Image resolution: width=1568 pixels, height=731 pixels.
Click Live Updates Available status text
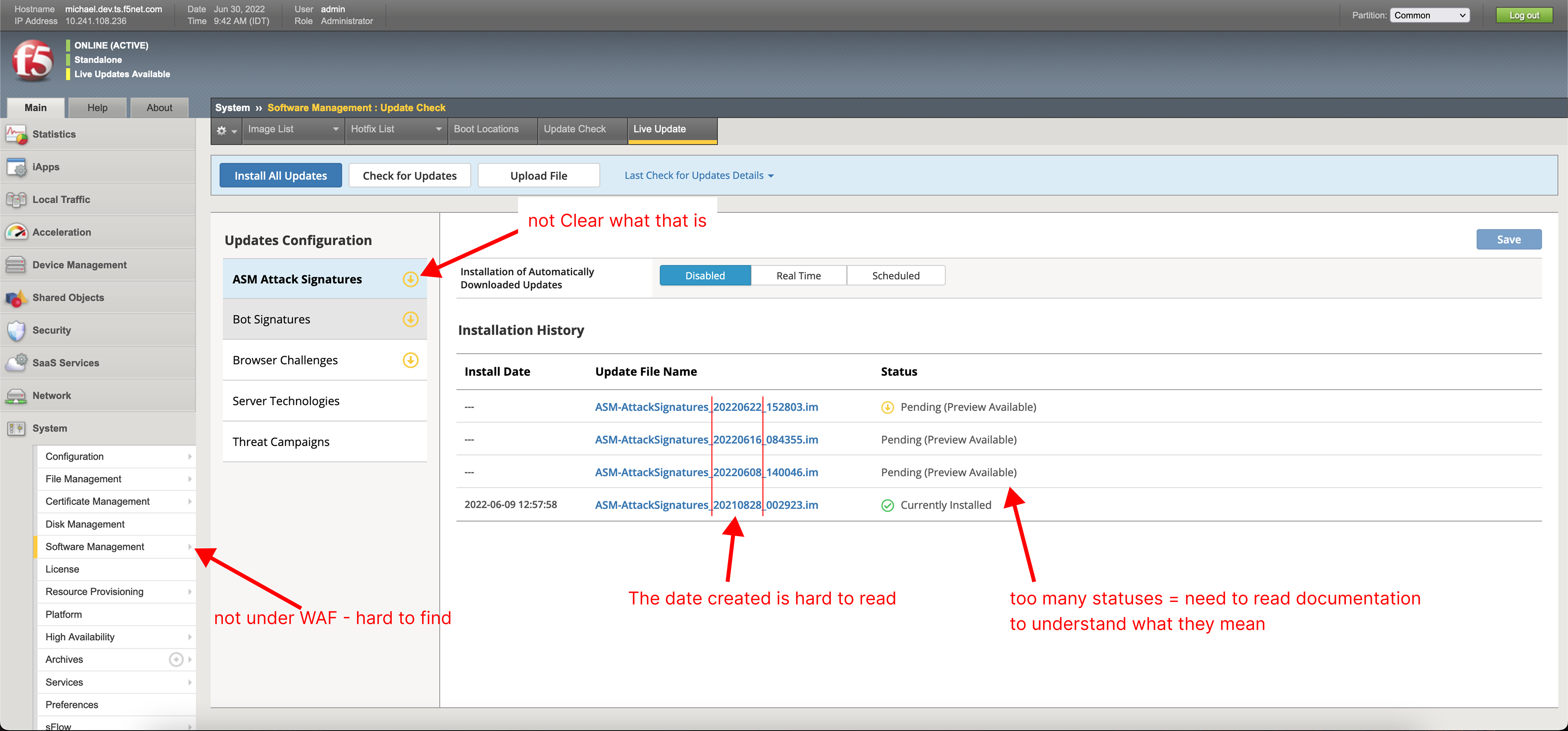coord(122,74)
